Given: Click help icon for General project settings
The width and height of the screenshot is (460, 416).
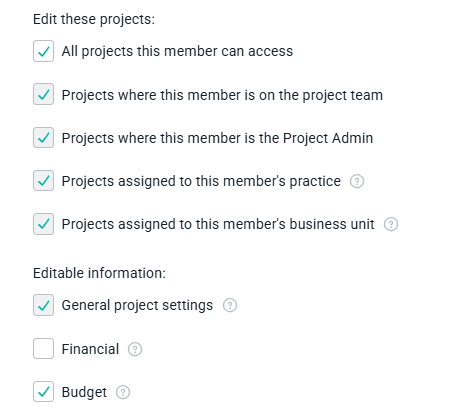Looking at the screenshot, I should click(x=230, y=305).
